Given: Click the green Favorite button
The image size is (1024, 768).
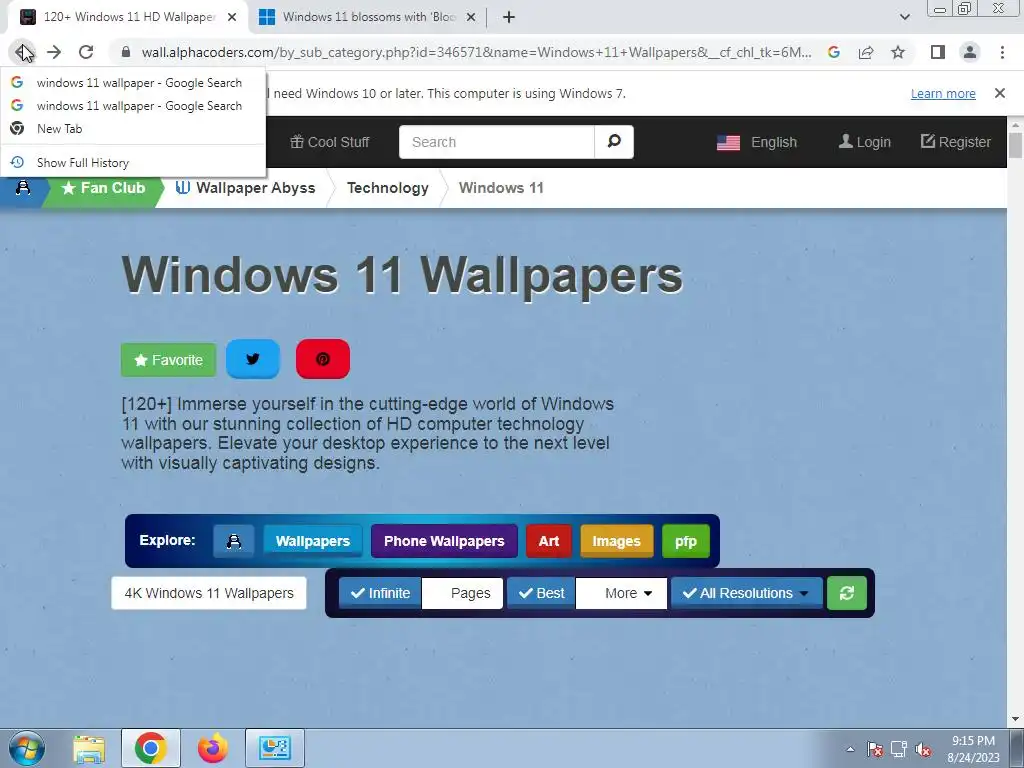Looking at the screenshot, I should tap(168, 360).
